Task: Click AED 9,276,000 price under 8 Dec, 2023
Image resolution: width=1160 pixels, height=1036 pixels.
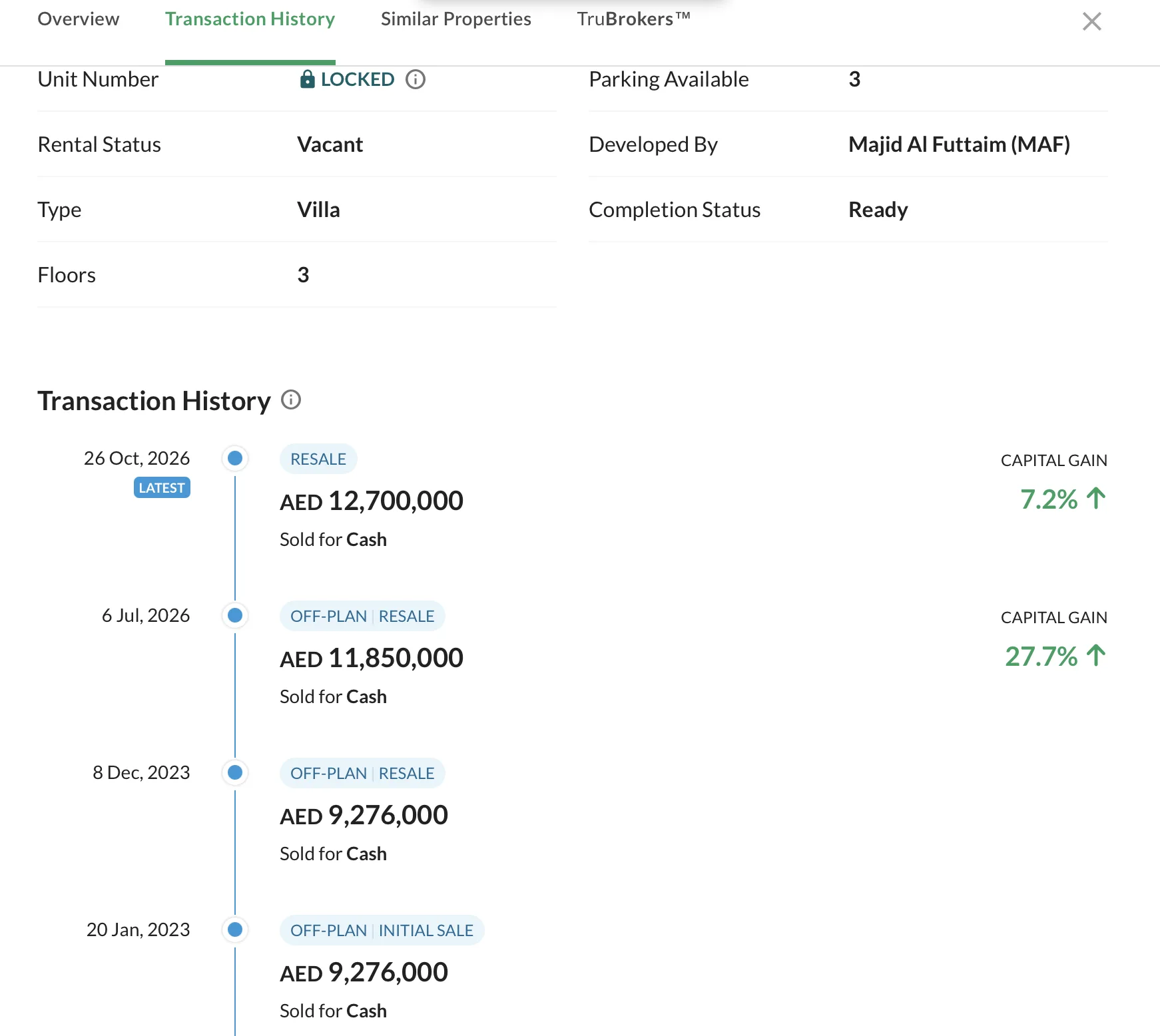Action: (x=364, y=815)
